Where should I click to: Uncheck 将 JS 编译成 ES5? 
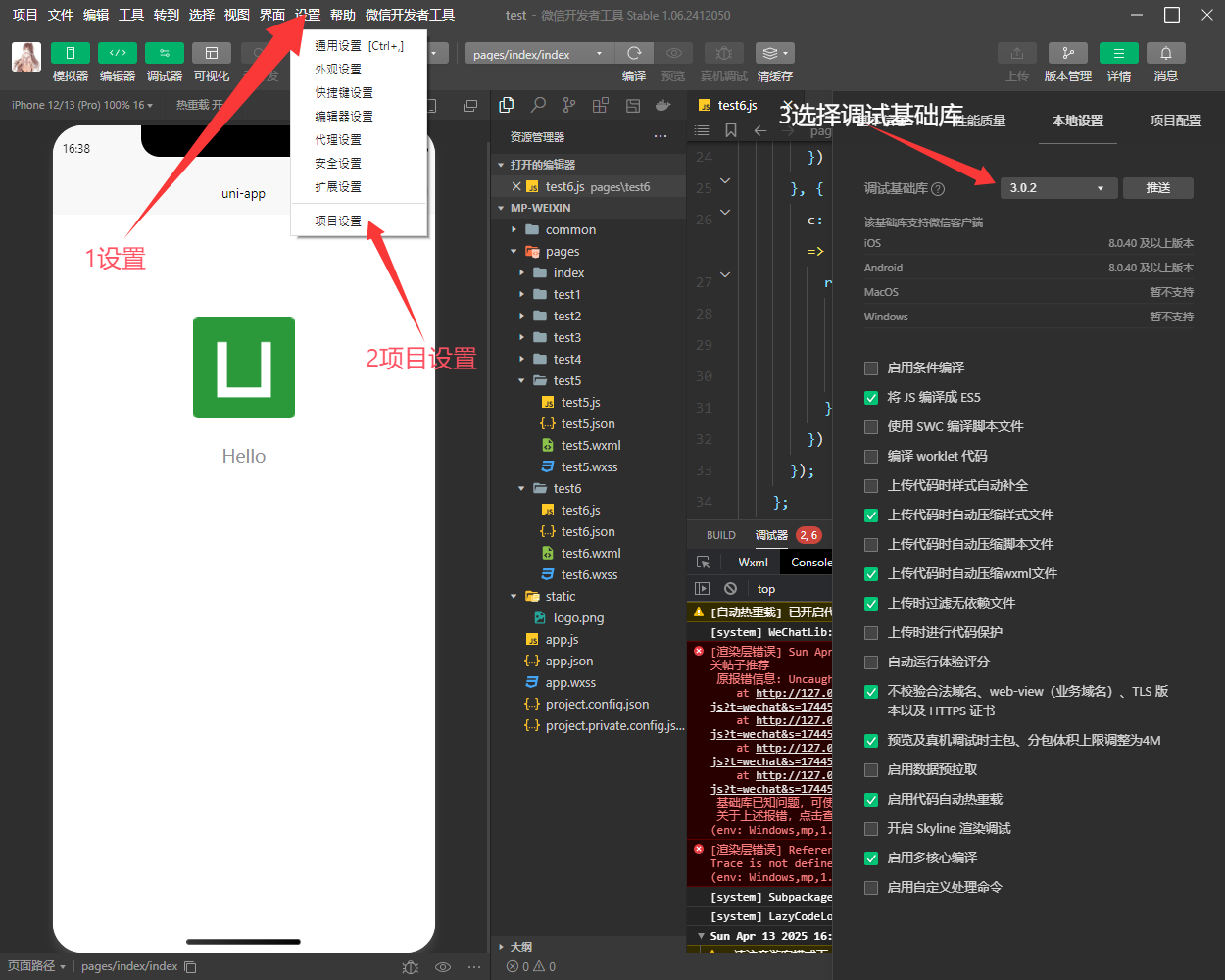[871, 398]
